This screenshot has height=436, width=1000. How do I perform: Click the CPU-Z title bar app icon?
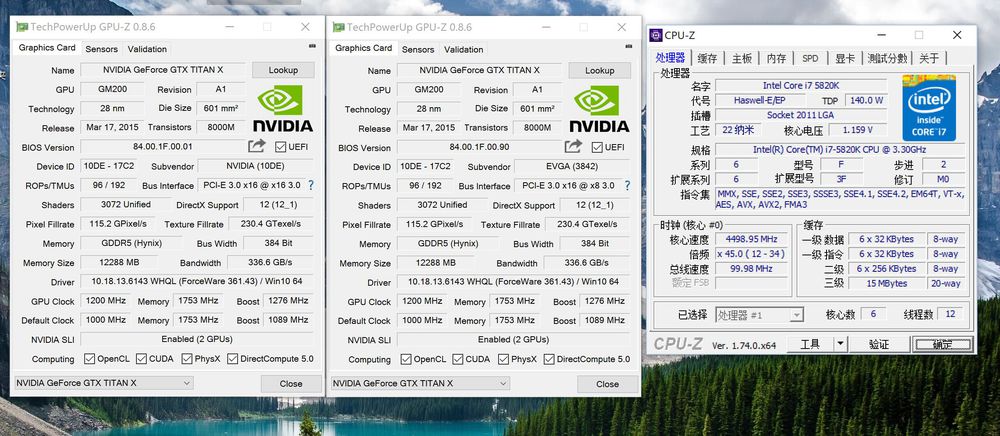point(656,35)
